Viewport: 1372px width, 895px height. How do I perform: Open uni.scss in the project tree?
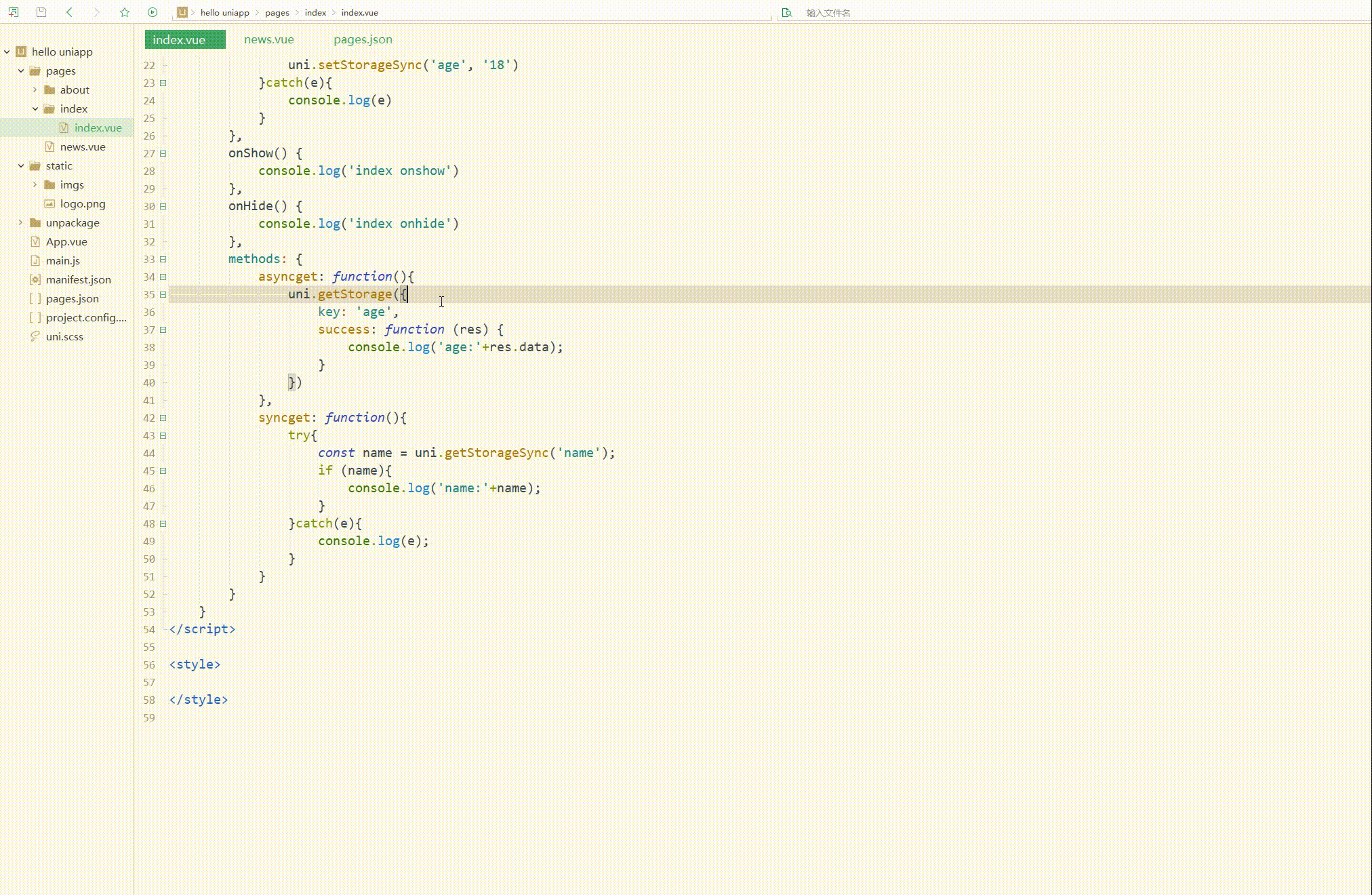click(64, 336)
